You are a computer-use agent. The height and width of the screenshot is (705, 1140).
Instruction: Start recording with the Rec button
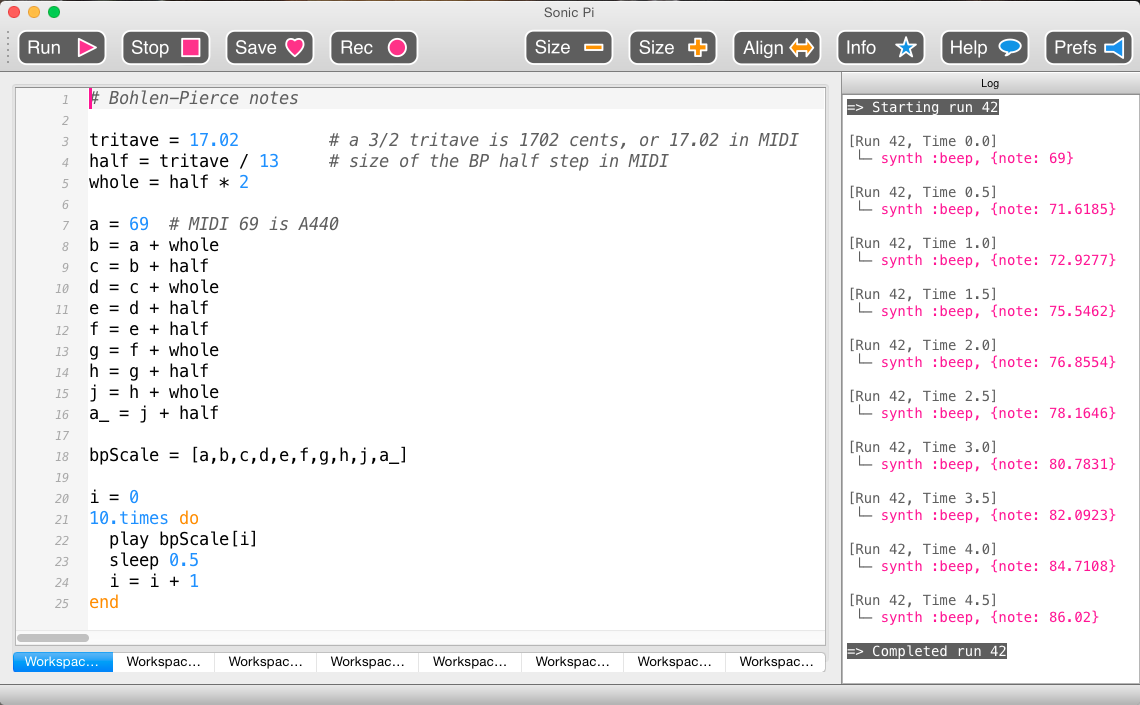[x=374, y=48]
